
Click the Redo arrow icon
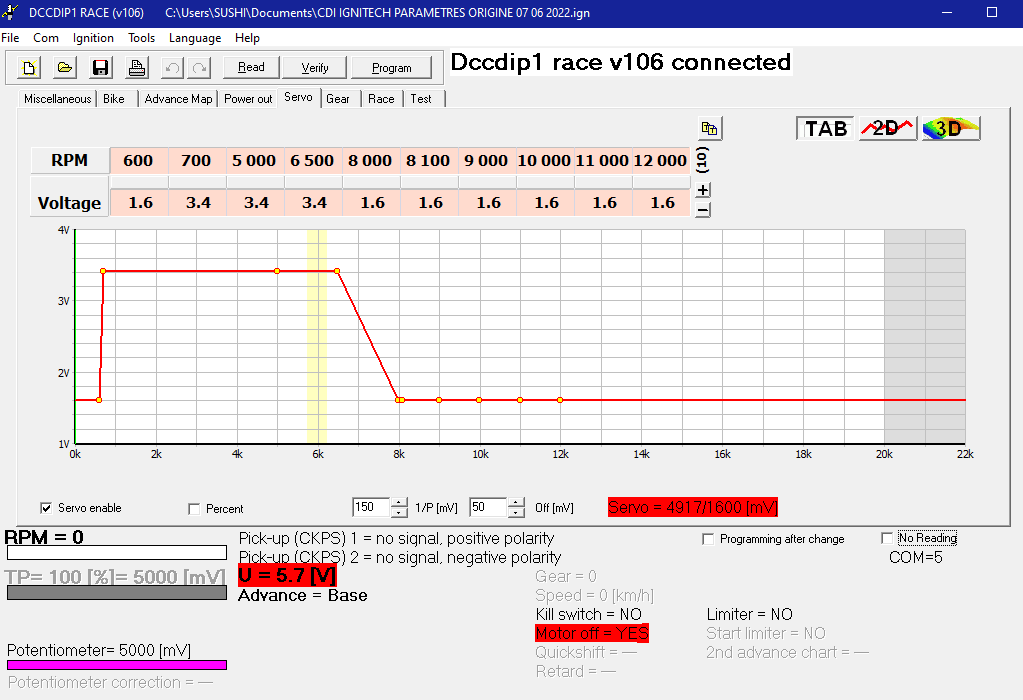tap(200, 68)
